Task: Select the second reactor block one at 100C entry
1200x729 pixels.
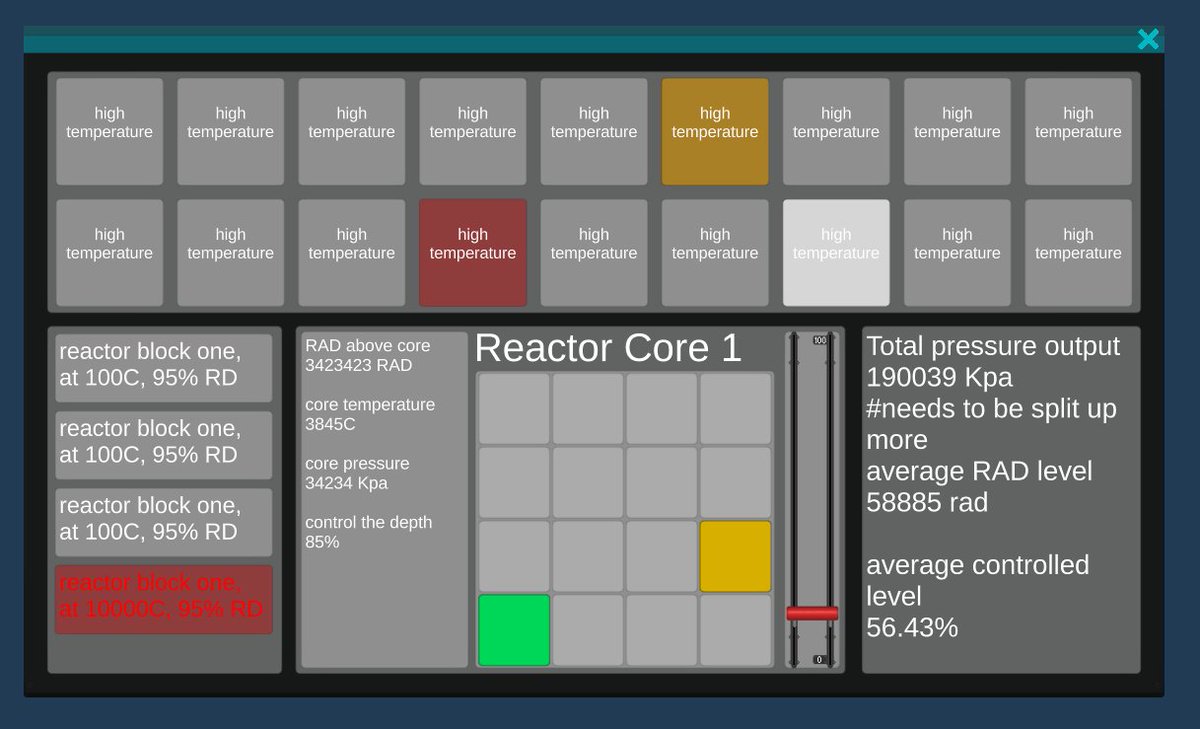Action: [x=164, y=445]
